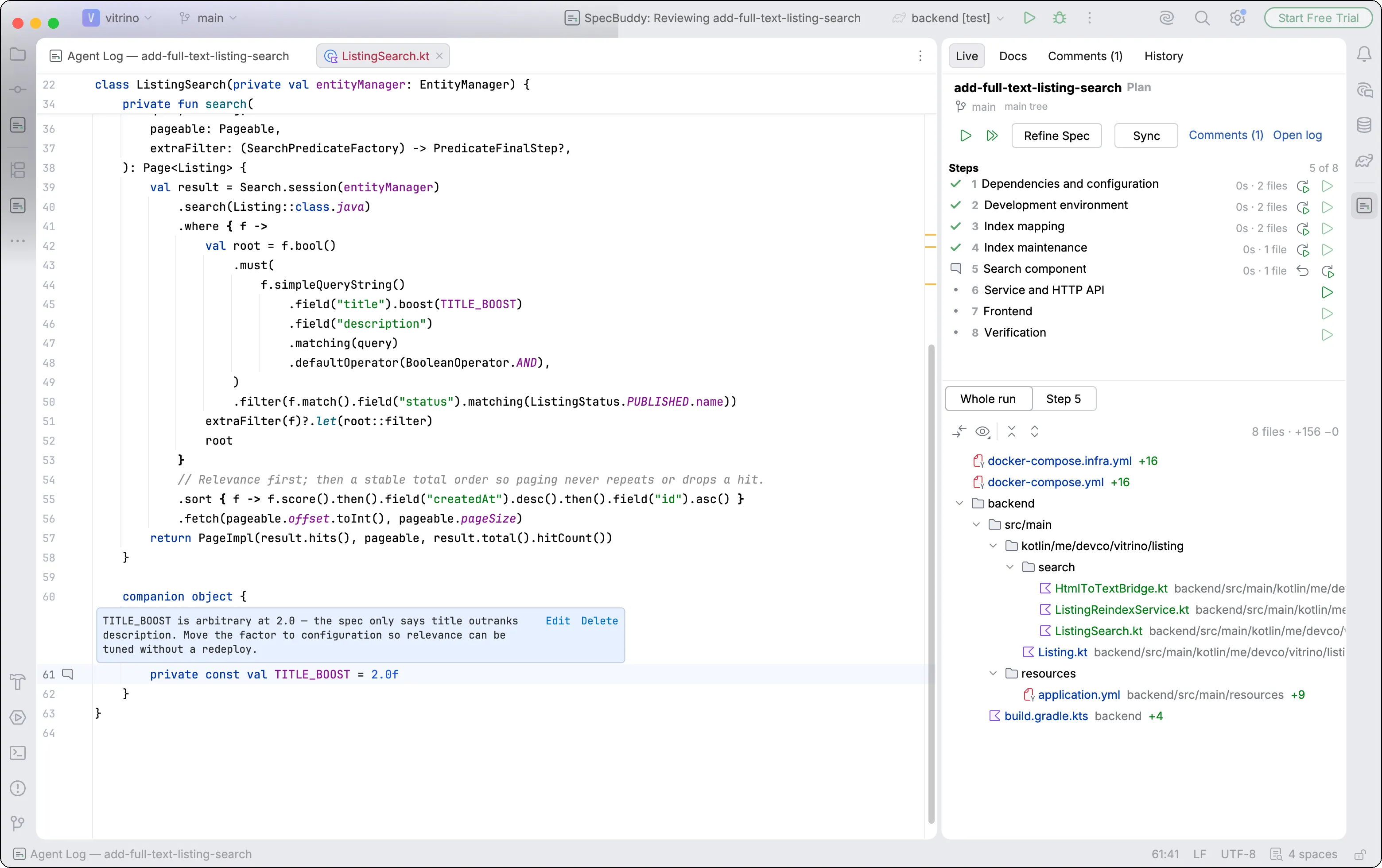Switch to the History tab
This screenshot has width=1382, height=868.
pyautogui.click(x=1163, y=56)
